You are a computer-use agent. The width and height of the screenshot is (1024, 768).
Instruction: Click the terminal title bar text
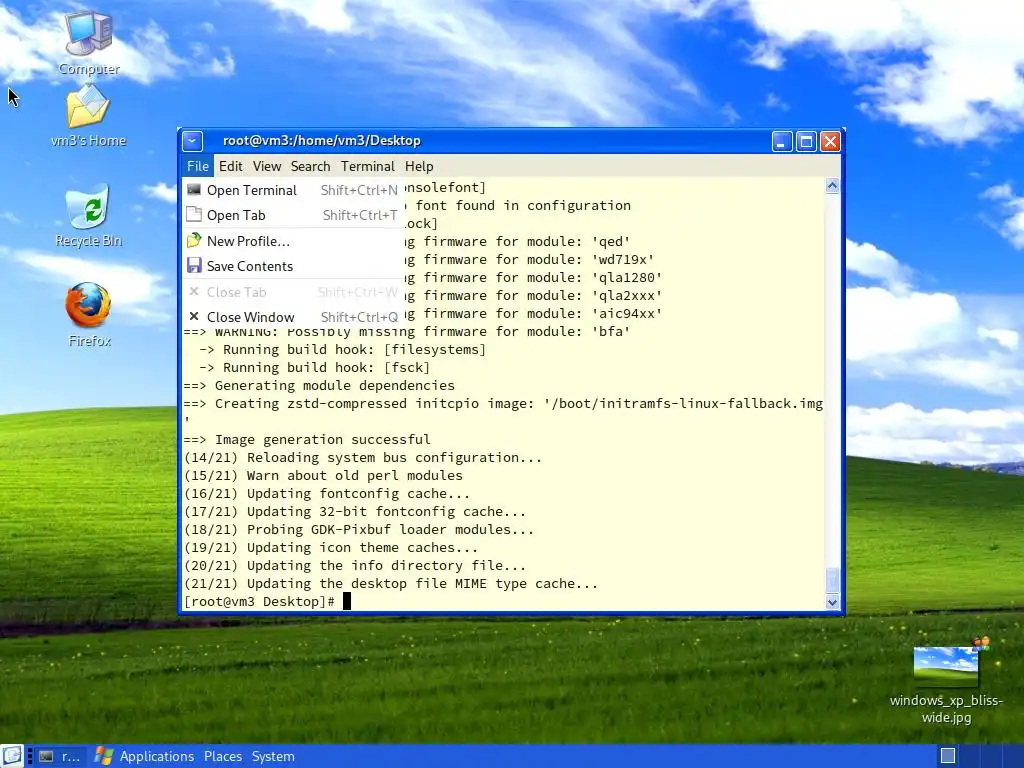coord(321,140)
